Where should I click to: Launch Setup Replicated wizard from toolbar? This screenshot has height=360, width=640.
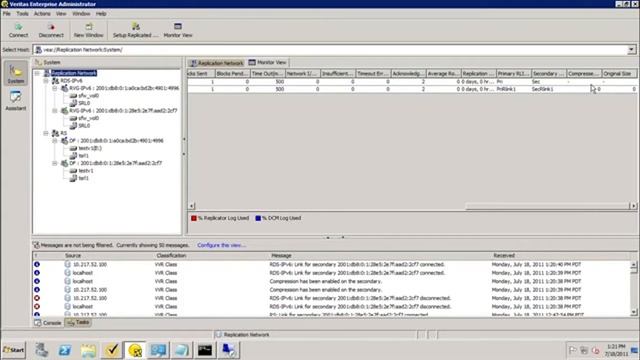click(x=136, y=27)
